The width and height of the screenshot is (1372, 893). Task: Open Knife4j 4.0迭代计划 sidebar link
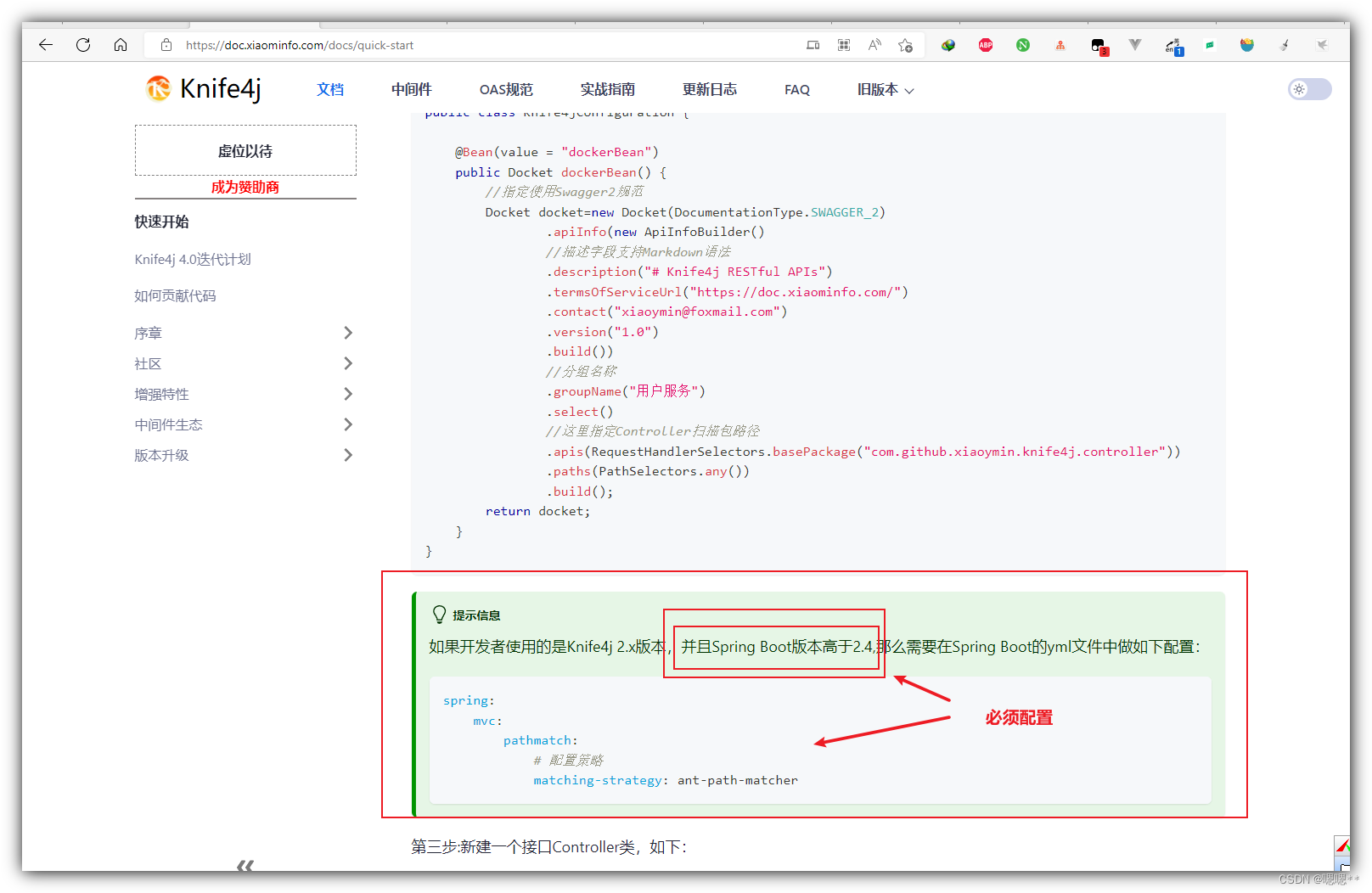pos(193,259)
